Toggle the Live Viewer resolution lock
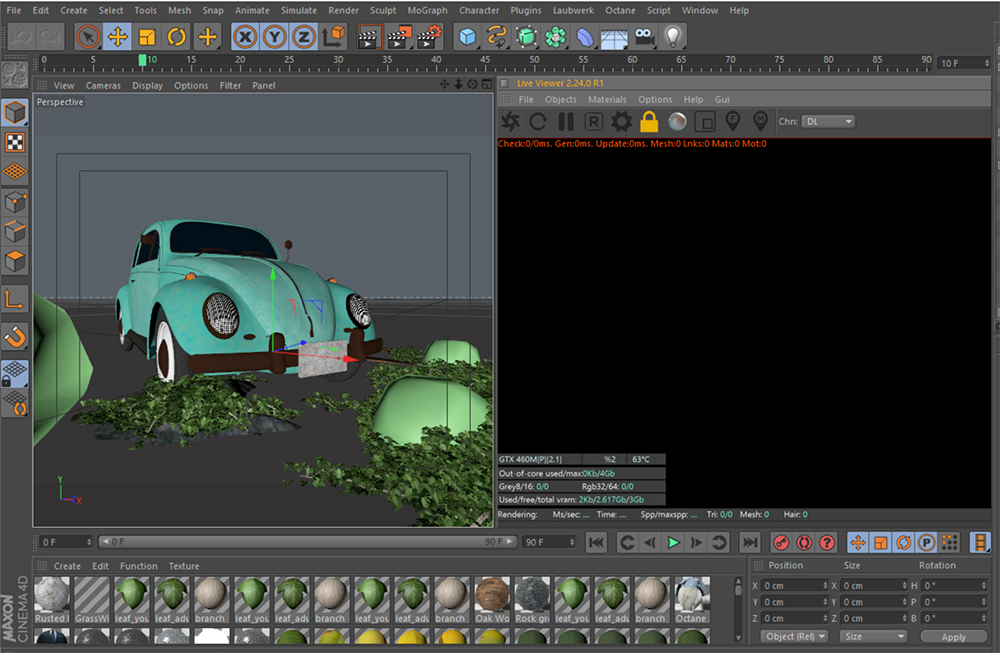 pos(649,122)
